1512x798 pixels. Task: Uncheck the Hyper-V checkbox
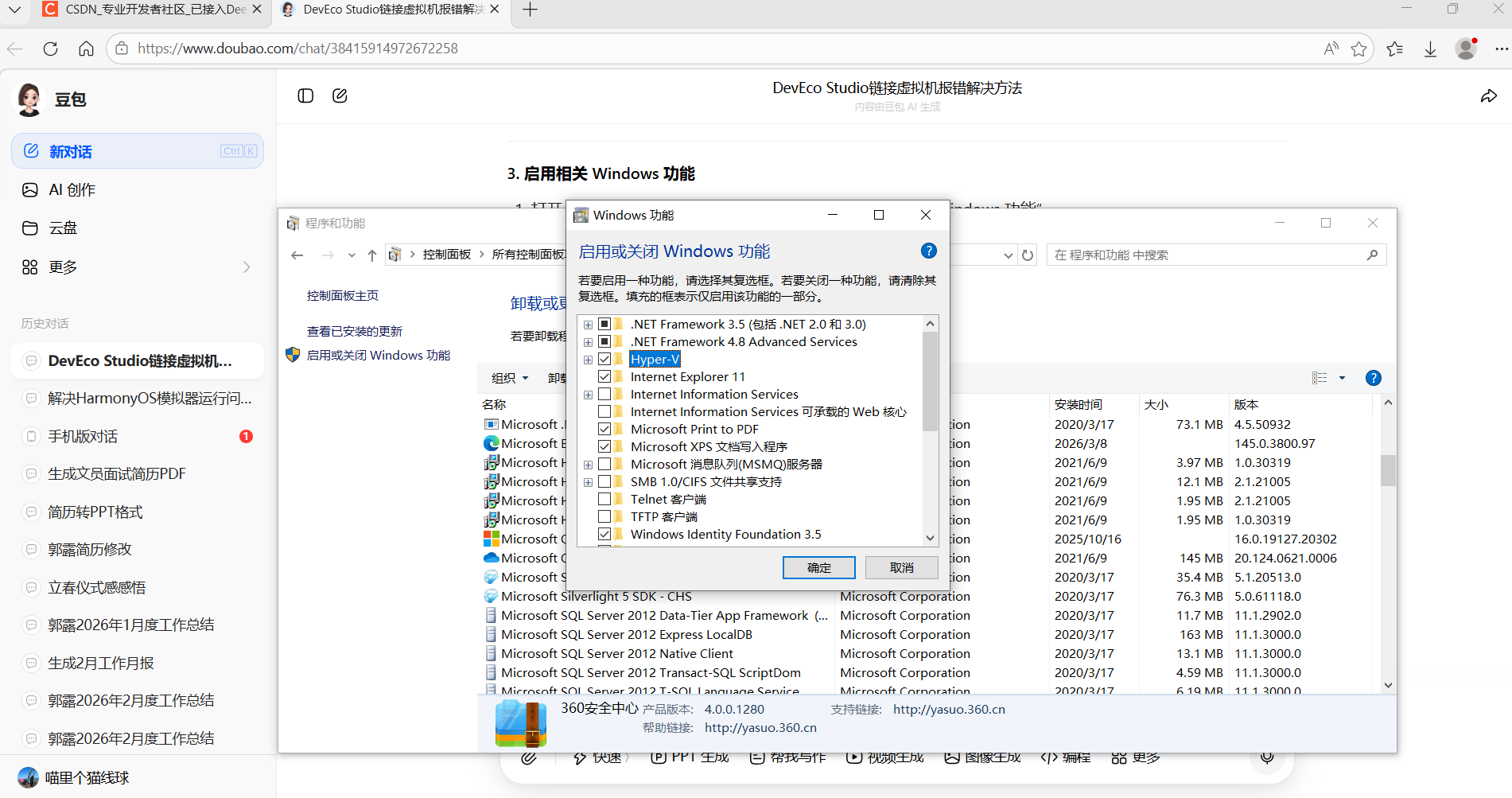coord(604,359)
